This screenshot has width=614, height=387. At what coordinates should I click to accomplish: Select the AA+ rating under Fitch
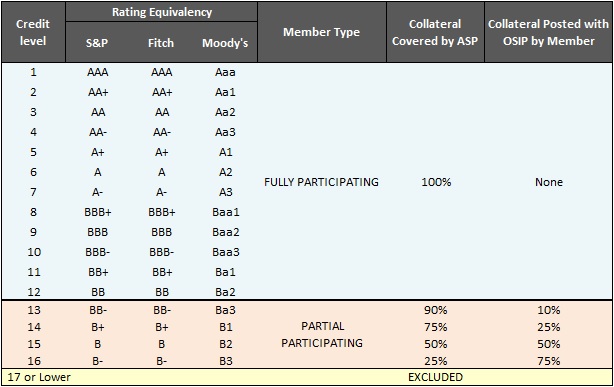[x=162, y=92]
